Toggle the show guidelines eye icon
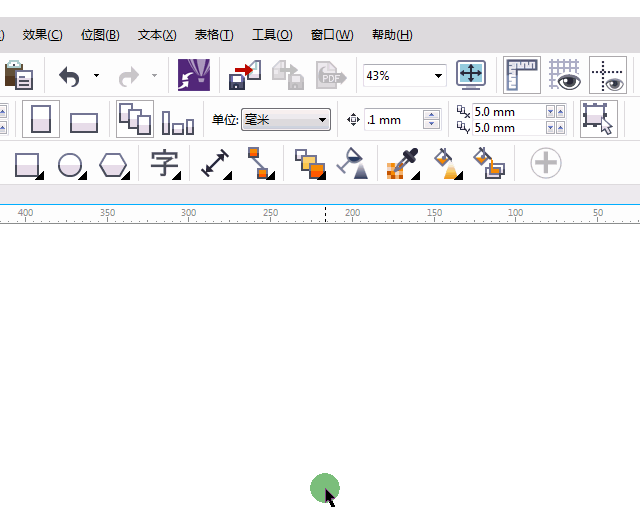Screen dimensions: 640x514 click(608, 75)
